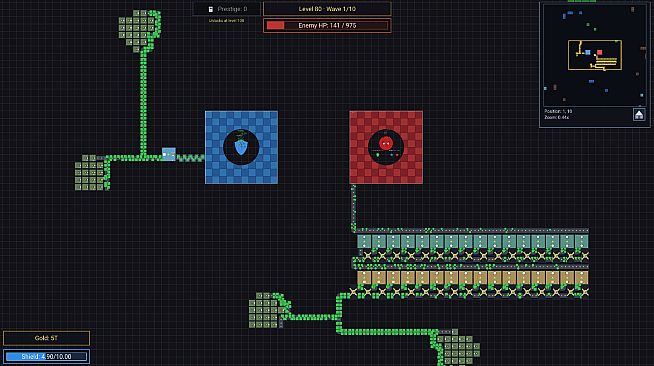Select the olive tile cluster left of blue base

click(89, 173)
